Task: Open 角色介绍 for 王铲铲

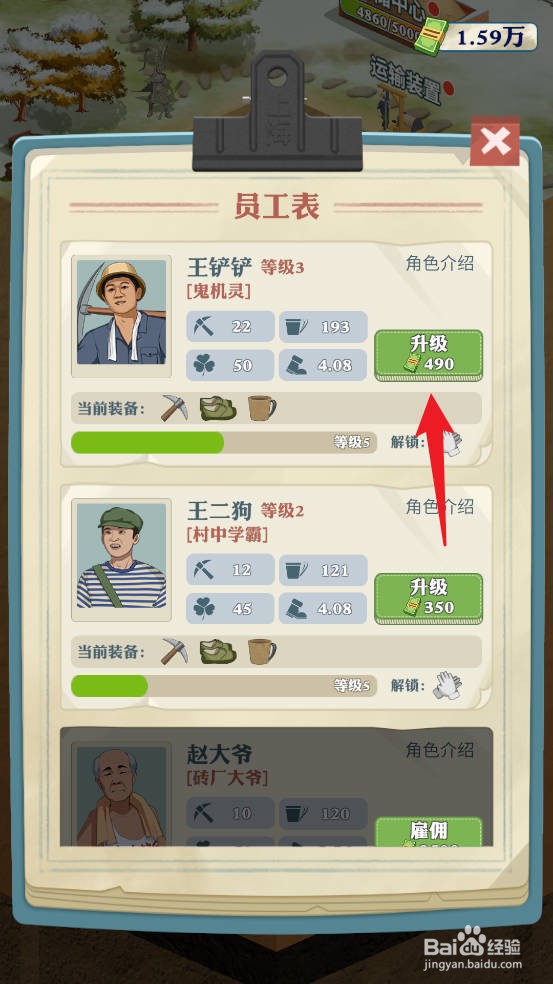Action: pos(439,264)
